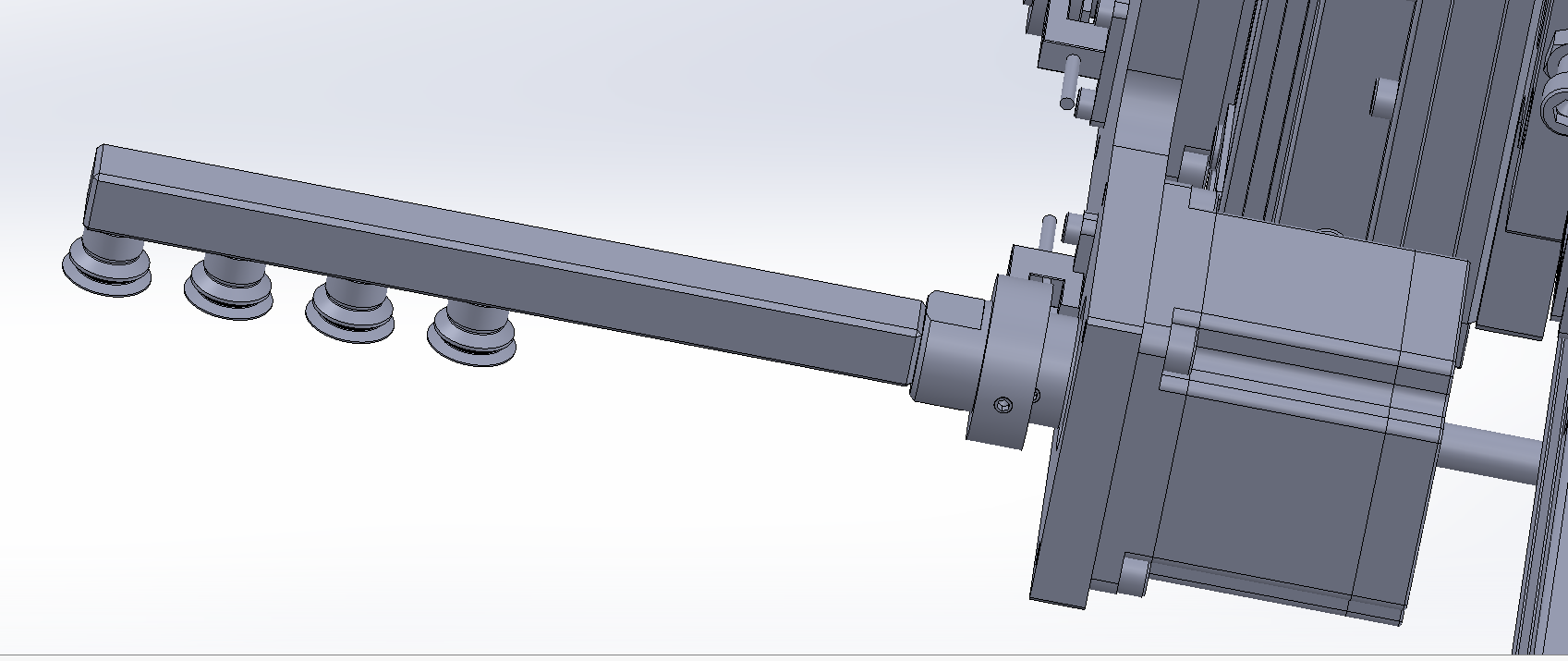Select the suction cup nearest the motor
1568x661 pixels.
click(x=471, y=334)
